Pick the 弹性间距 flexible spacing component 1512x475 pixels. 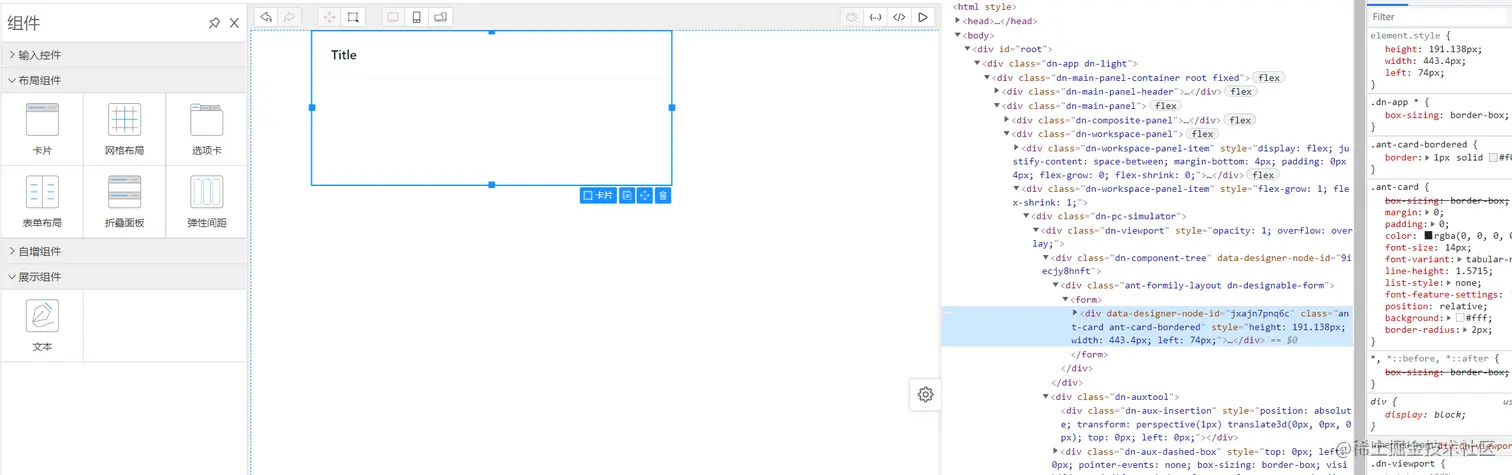click(206, 201)
